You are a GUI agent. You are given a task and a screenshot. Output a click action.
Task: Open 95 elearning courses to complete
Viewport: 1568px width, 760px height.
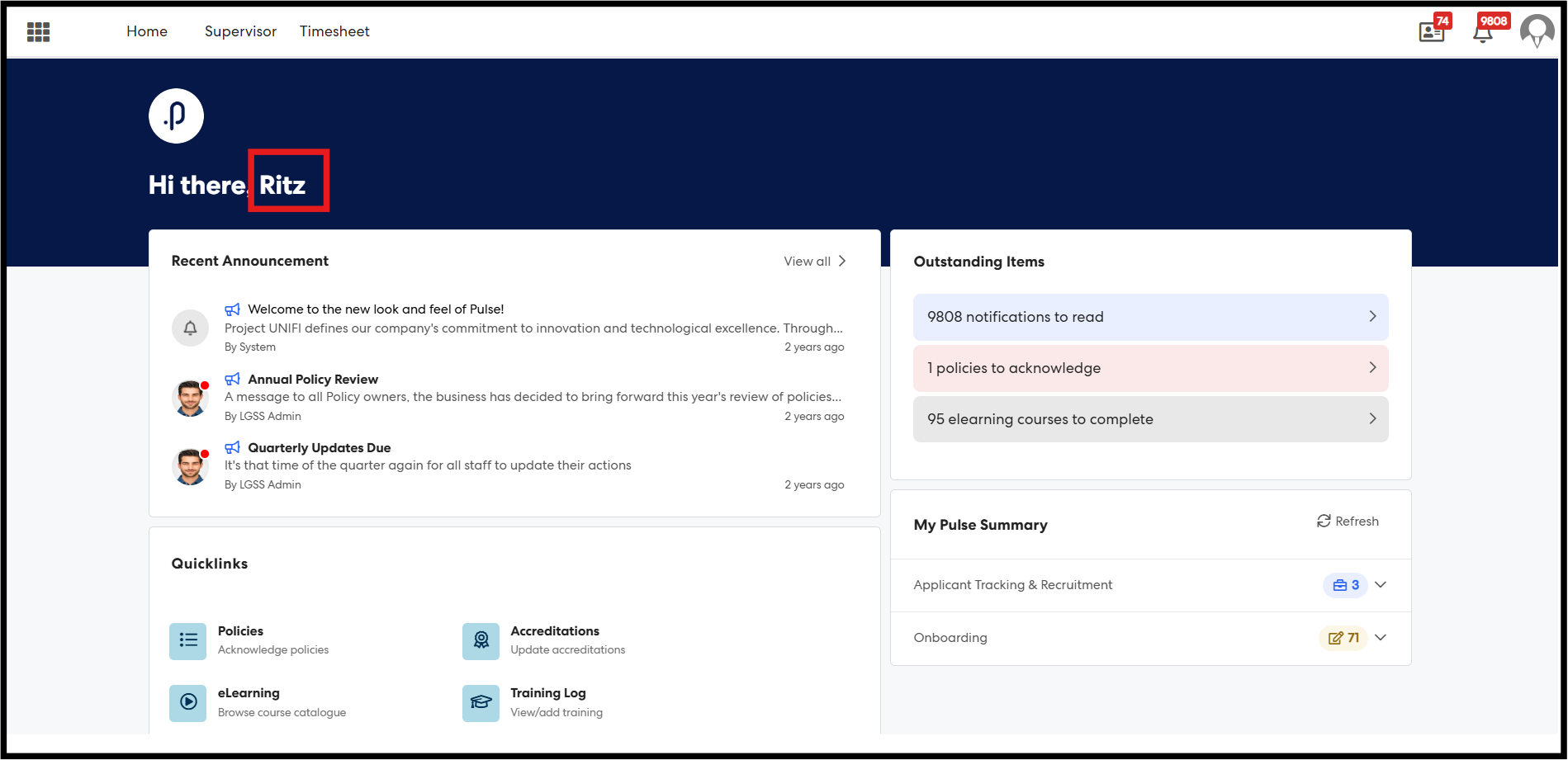[1149, 419]
